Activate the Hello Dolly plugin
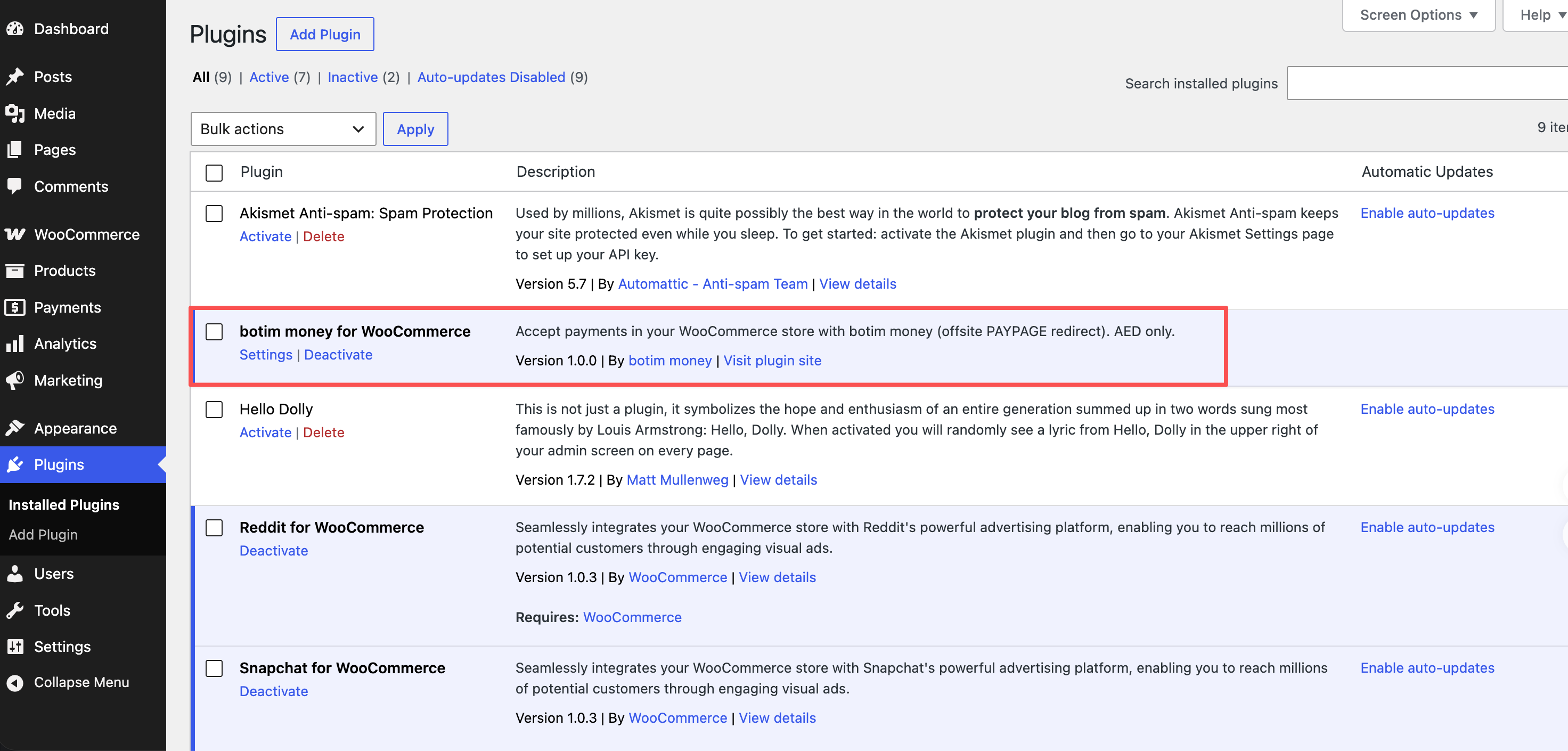 [265, 432]
